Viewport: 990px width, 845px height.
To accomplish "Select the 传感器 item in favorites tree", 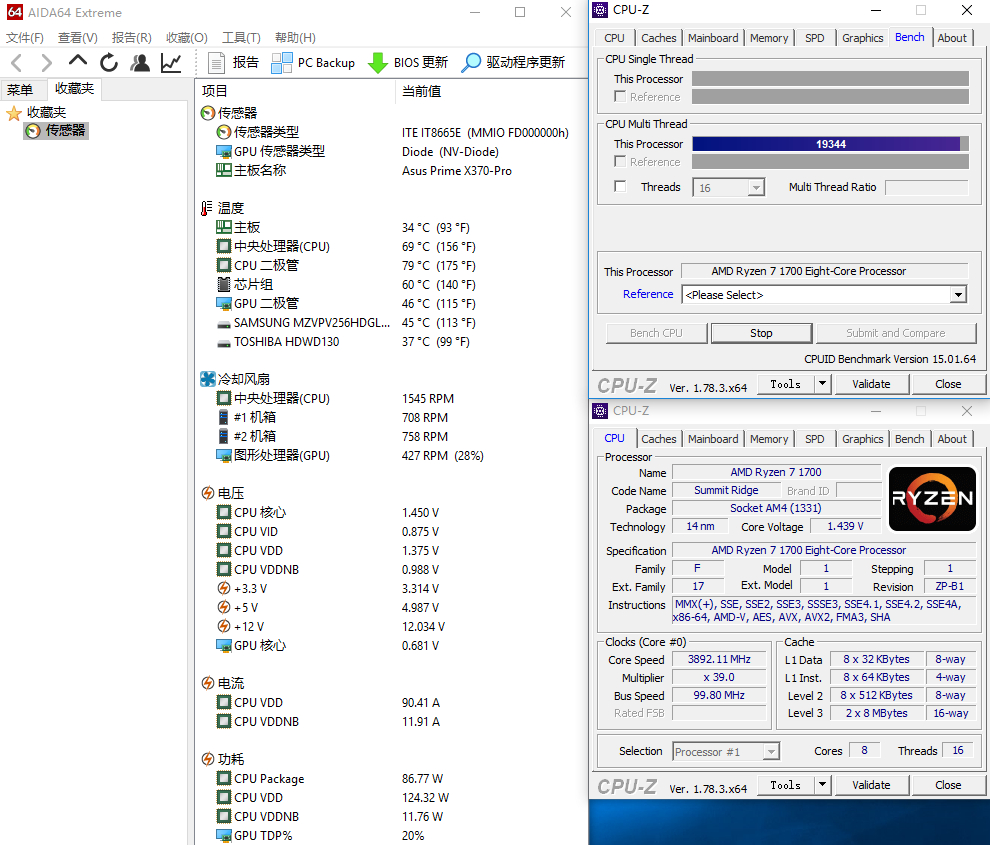I will (65, 131).
